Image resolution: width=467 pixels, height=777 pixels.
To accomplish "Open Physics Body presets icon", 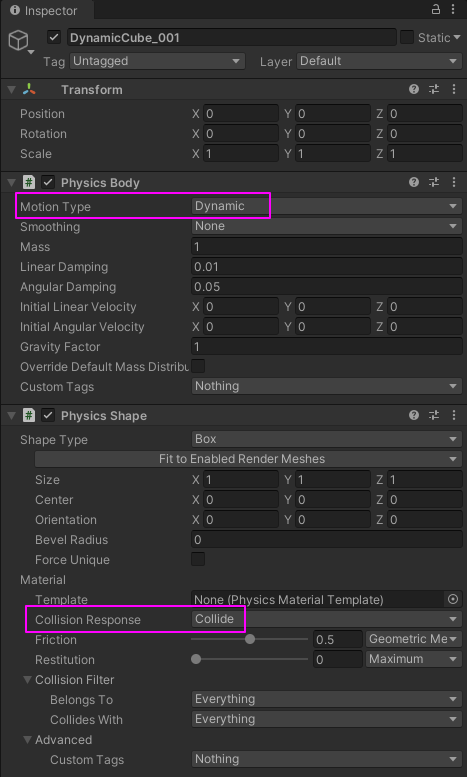I will coord(434,182).
